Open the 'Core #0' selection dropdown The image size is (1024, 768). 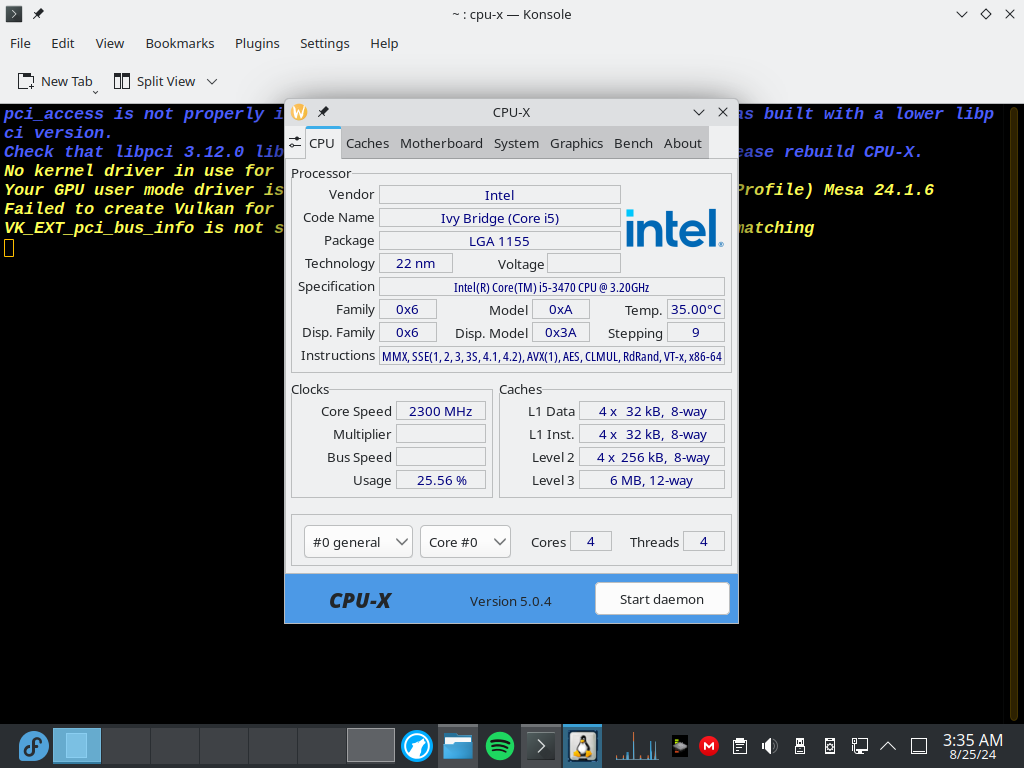click(x=466, y=542)
